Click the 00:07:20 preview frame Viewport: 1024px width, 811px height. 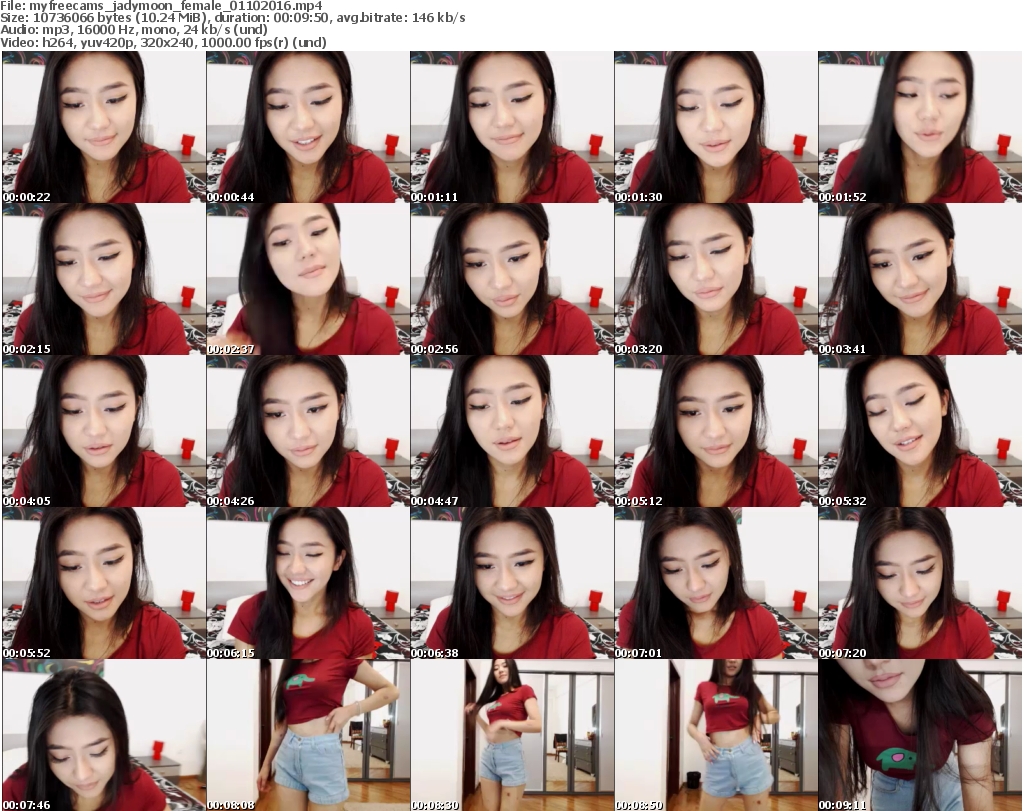(x=920, y=583)
